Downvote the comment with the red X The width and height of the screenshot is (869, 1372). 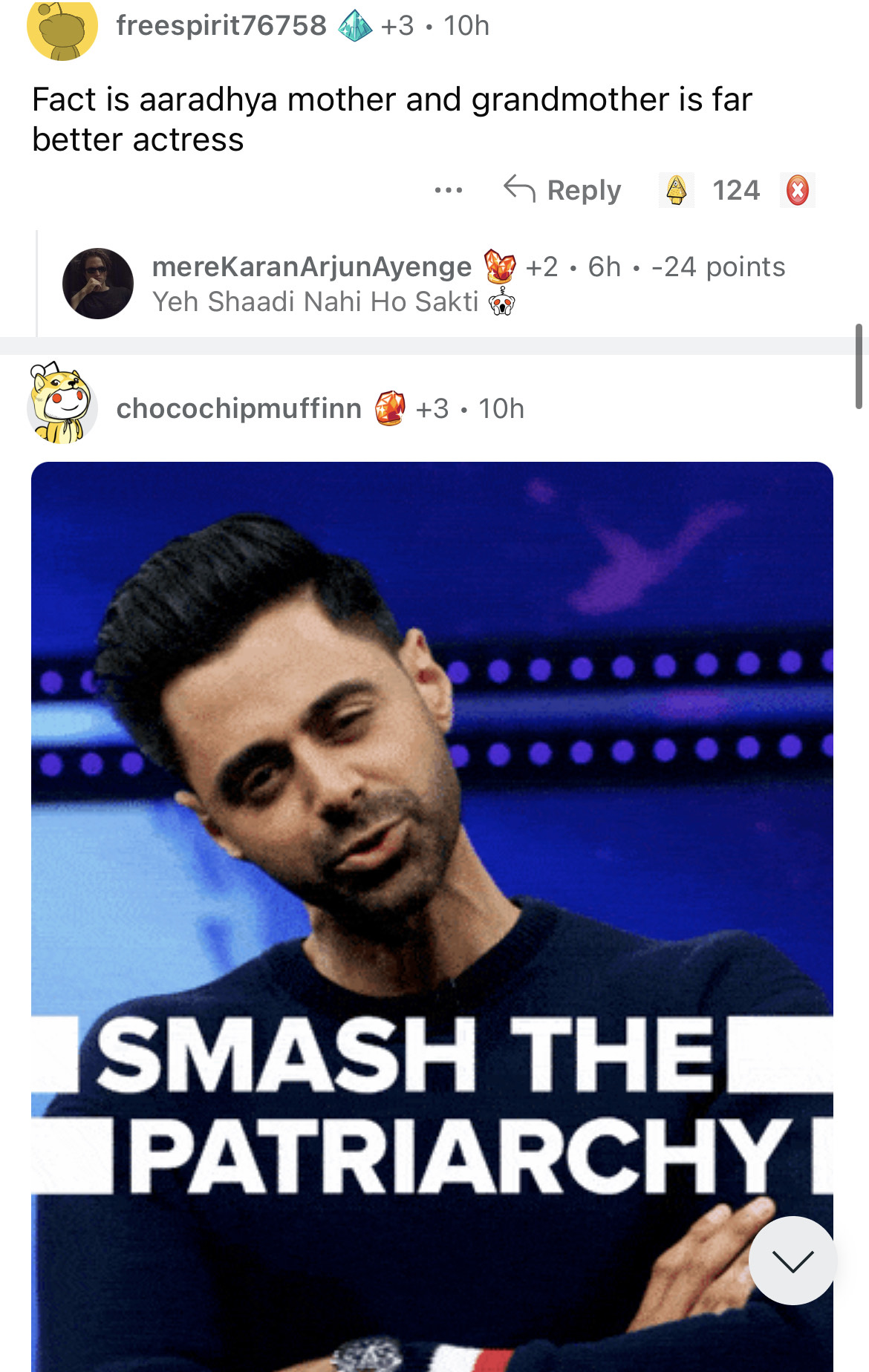798,190
